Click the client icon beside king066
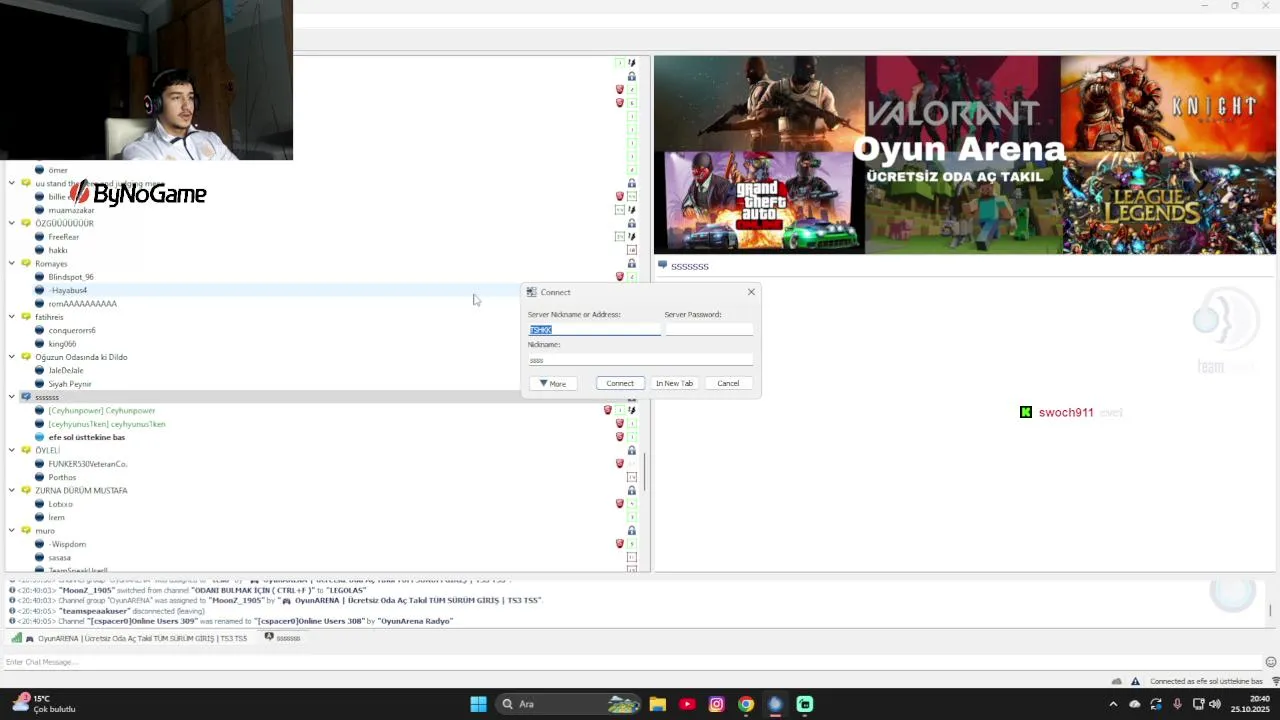 click(x=40, y=344)
